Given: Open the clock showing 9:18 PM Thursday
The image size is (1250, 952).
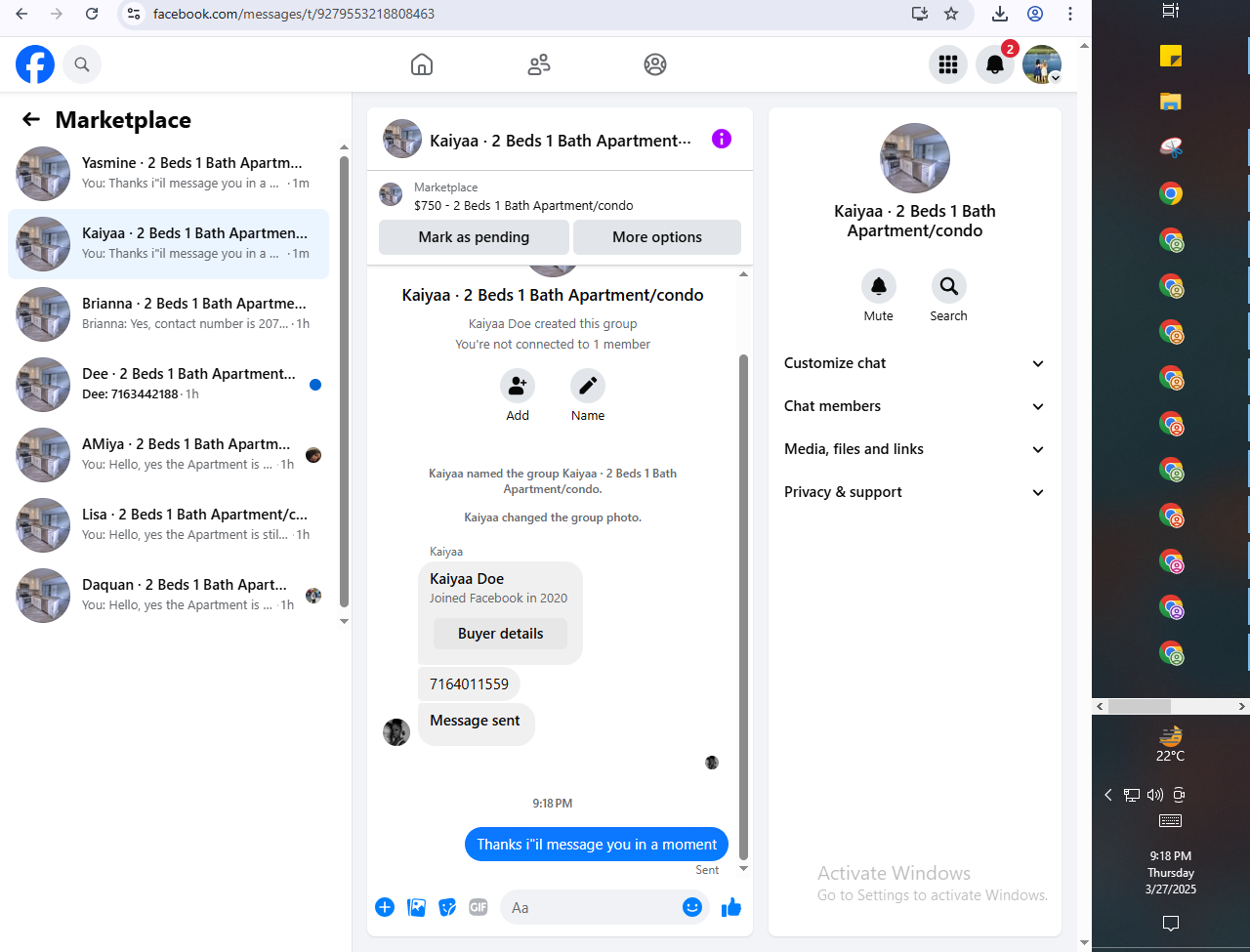Looking at the screenshot, I should [1171, 873].
